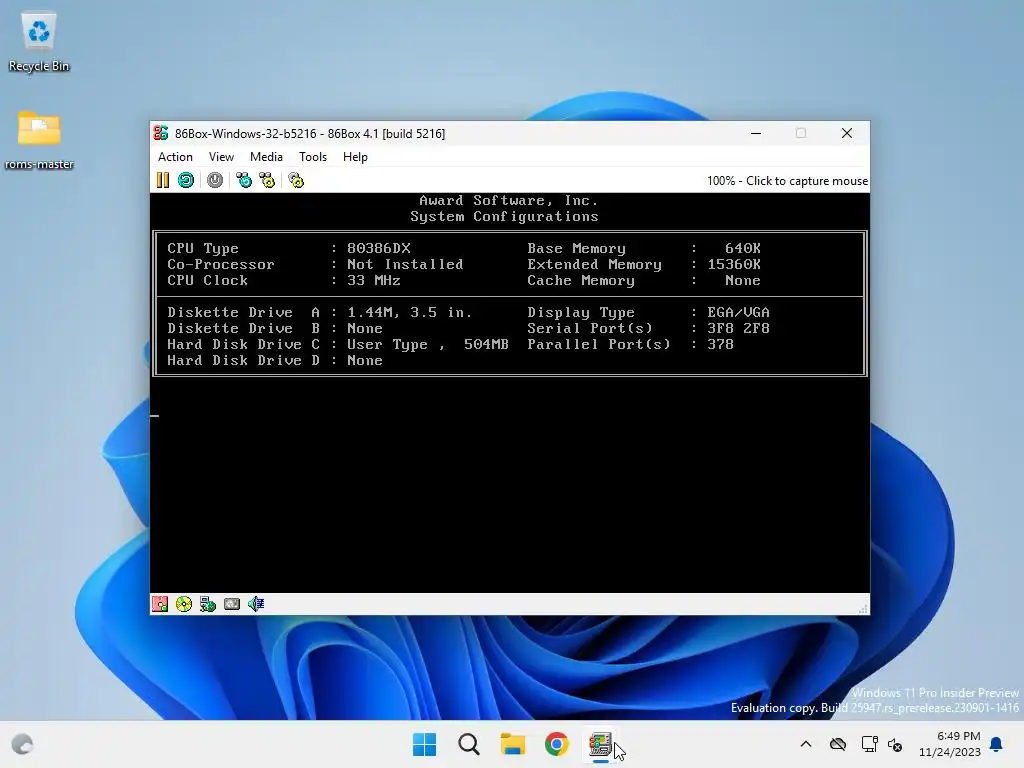Expand the hidden system tray icons chevron
Screen dimensions: 1024x768
[x=806, y=744]
